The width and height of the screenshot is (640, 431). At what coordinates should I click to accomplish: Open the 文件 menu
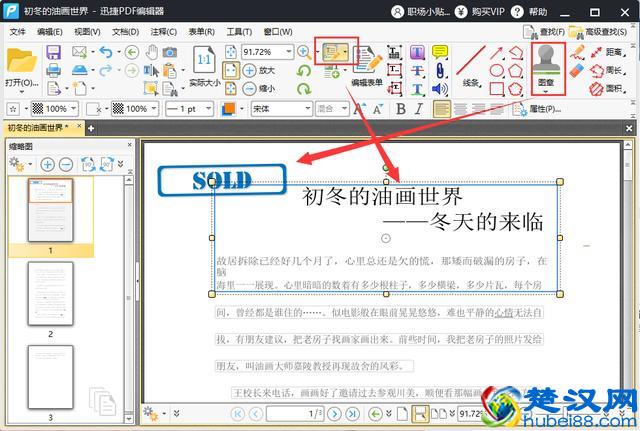pyautogui.click(x=18, y=32)
